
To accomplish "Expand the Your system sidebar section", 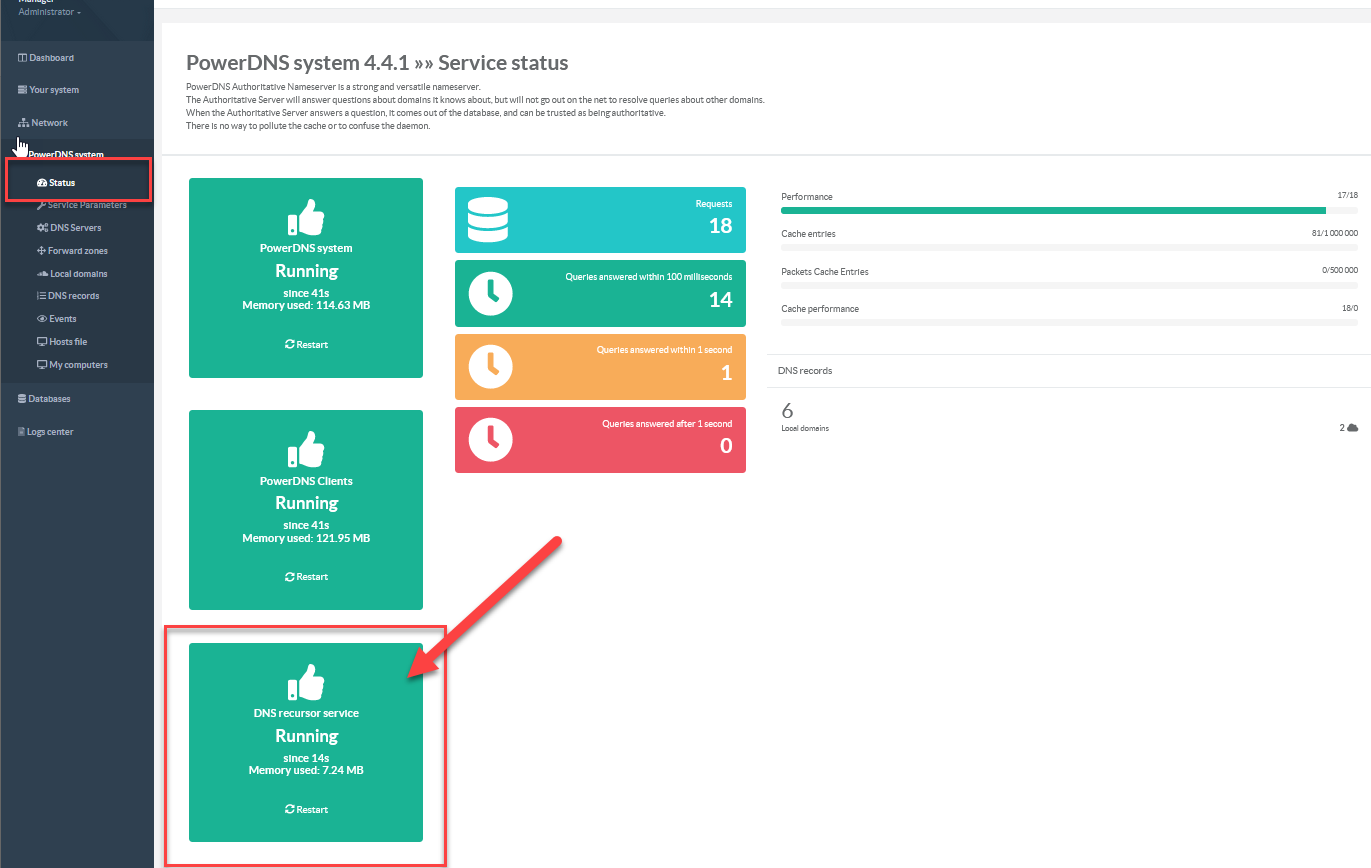I will (x=53, y=90).
